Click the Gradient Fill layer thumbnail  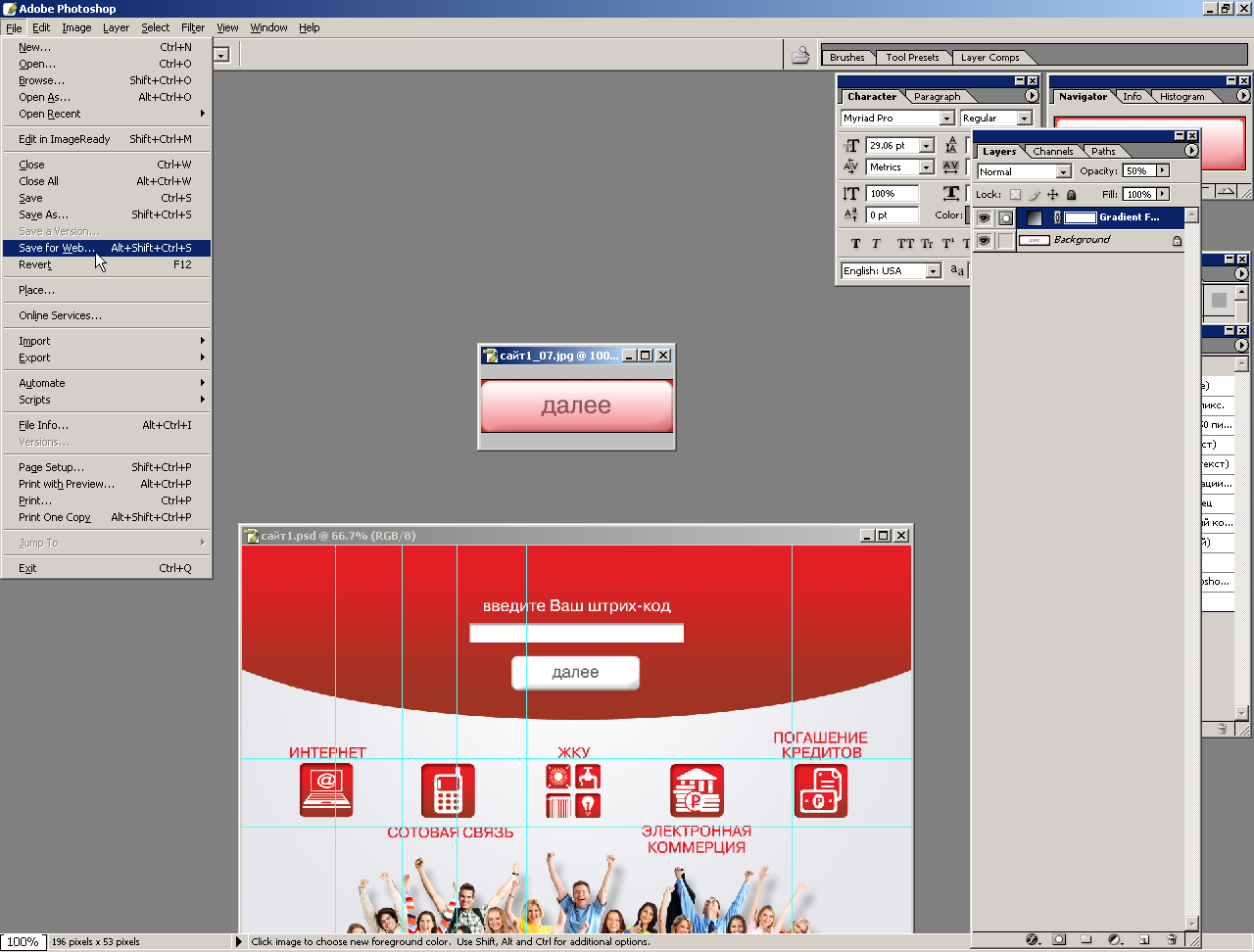click(1034, 217)
